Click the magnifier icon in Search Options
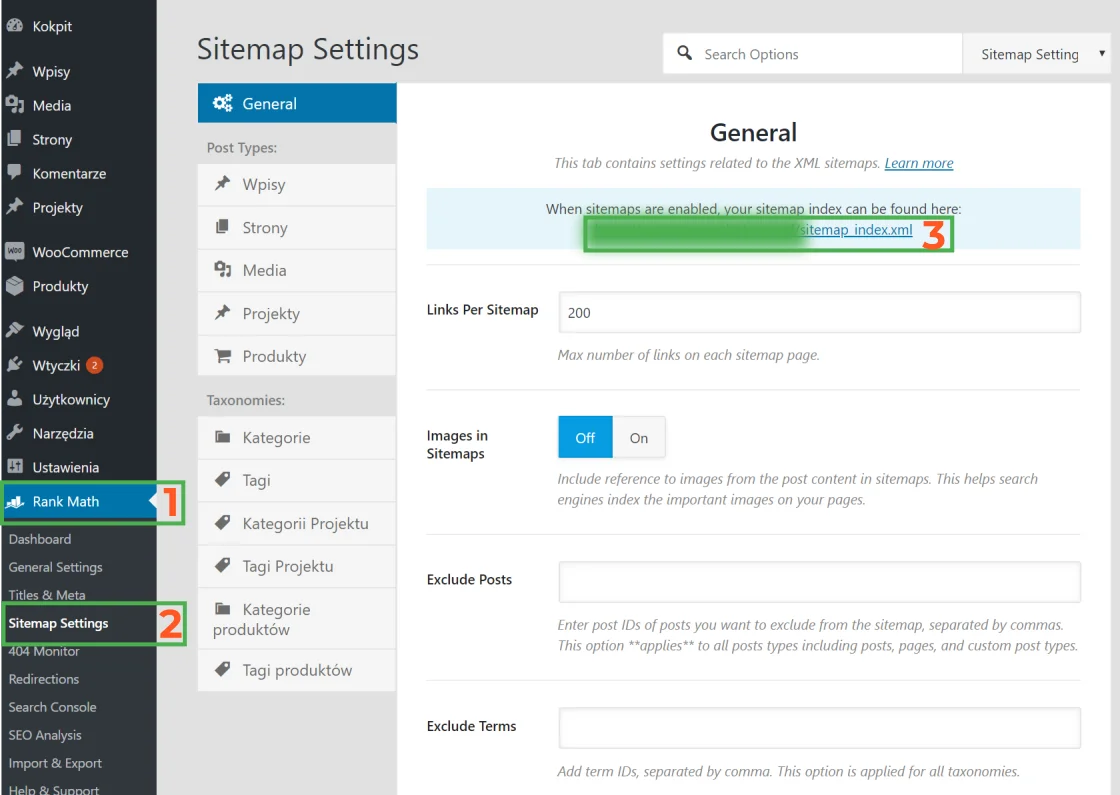Viewport: 1120px width, 795px height. [x=684, y=53]
